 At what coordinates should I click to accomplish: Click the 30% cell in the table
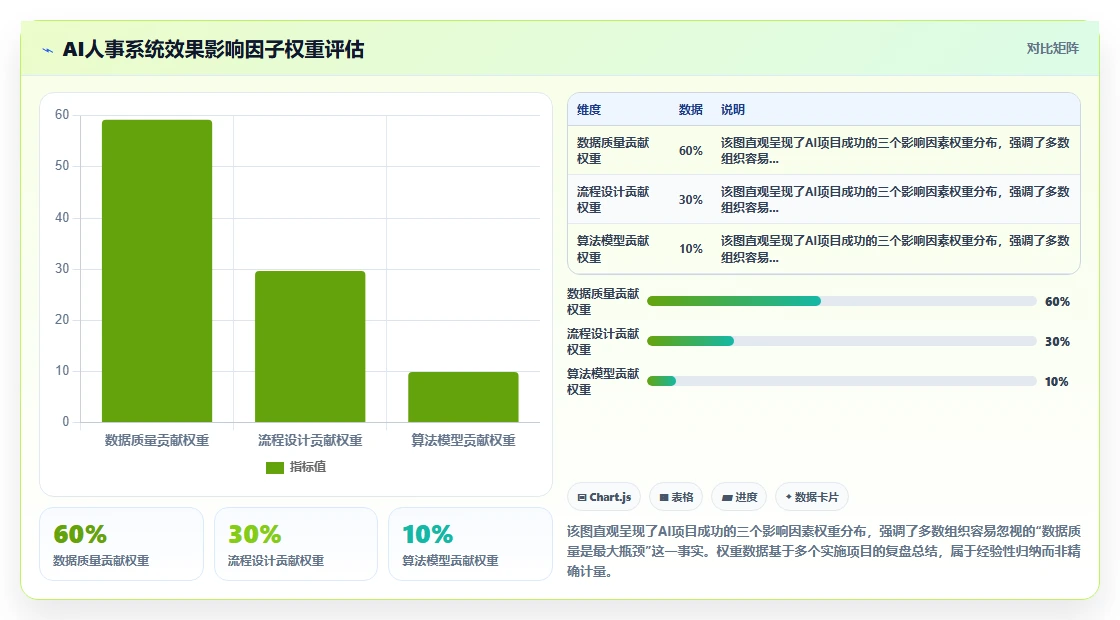(691, 200)
